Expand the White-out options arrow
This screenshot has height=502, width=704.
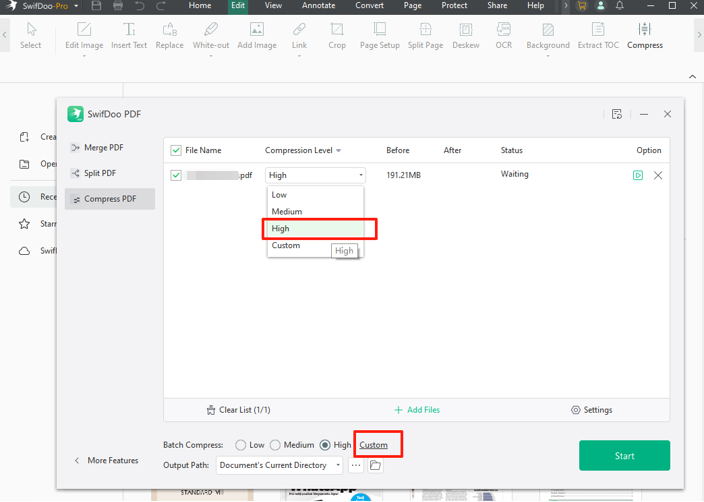[x=211, y=56]
